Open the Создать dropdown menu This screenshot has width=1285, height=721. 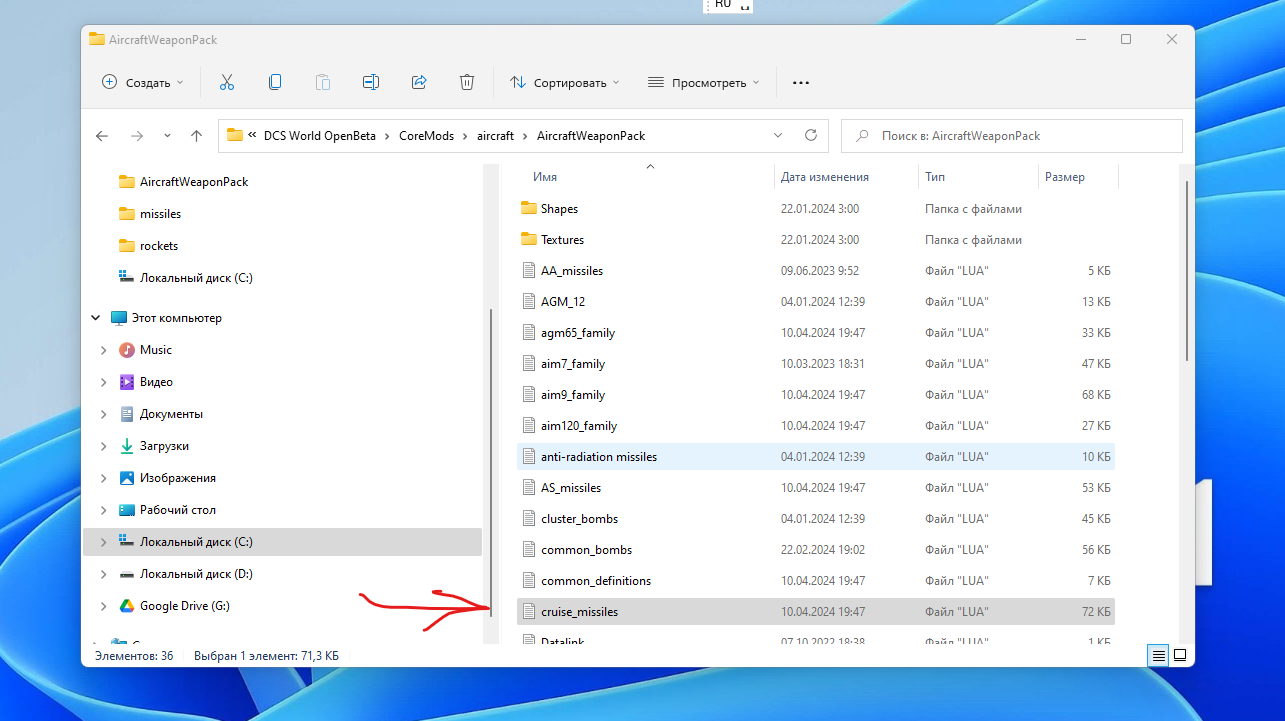click(x=143, y=82)
